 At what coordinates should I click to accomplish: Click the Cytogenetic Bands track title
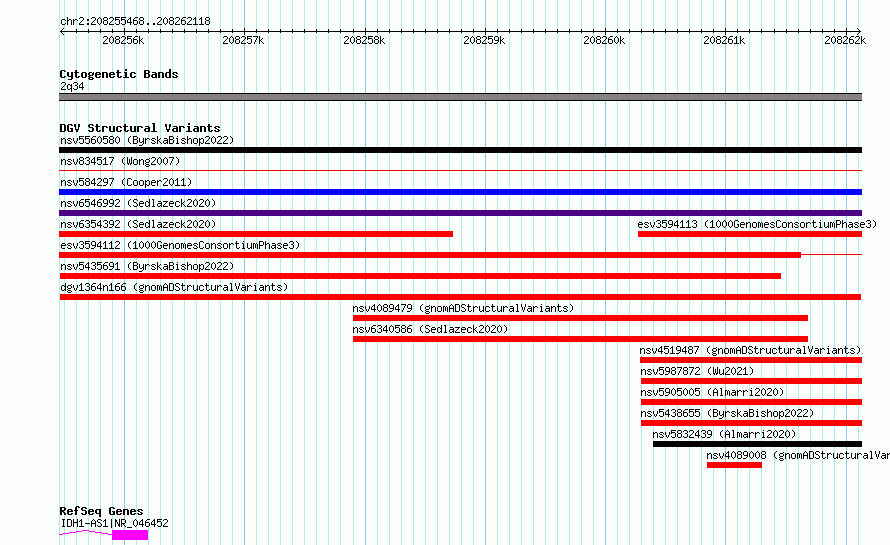[x=119, y=74]
